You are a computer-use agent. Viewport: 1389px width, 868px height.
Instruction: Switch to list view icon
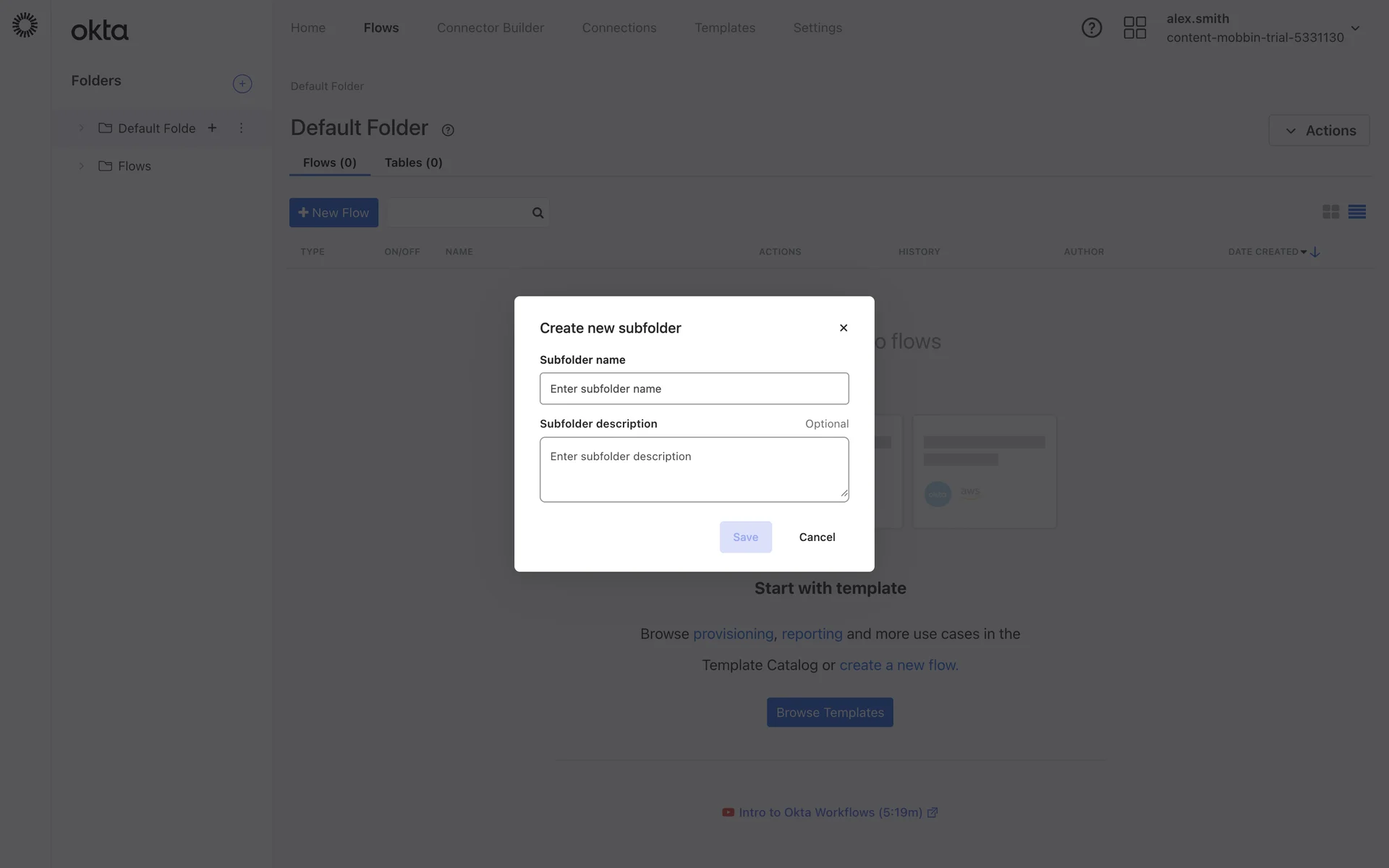[x=1356, y=212]
